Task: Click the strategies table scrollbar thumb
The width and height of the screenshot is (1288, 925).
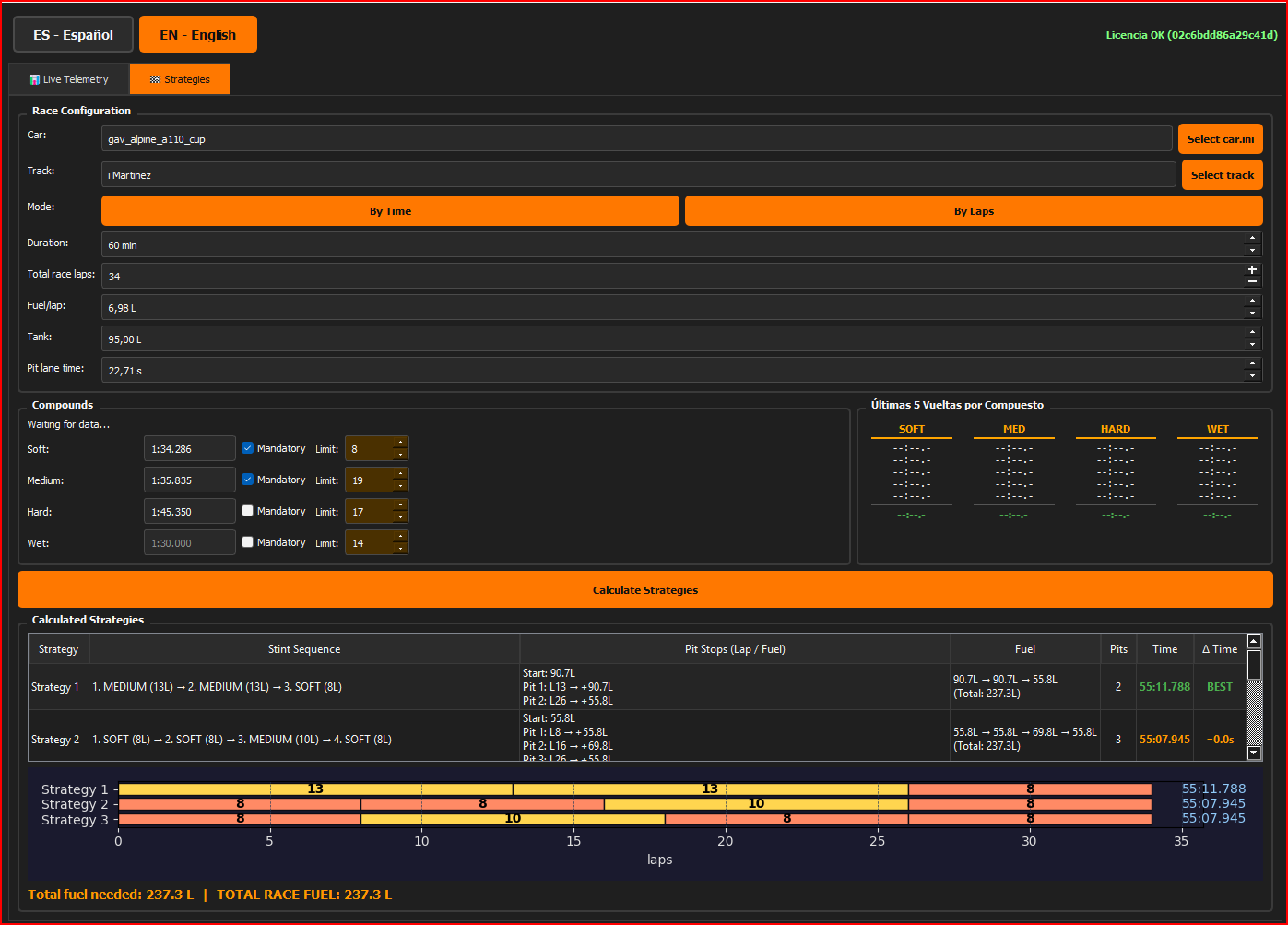Action: click(x=1254, y=665)
